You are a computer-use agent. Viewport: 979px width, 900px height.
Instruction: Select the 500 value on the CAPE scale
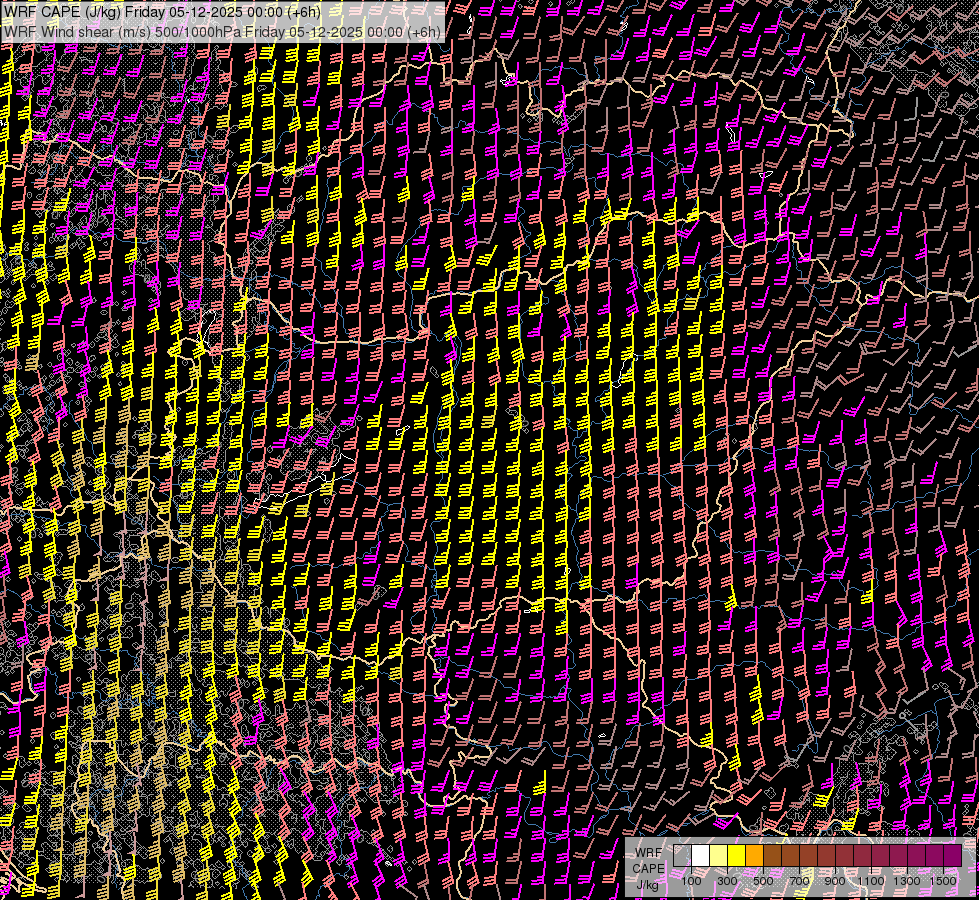click(763, 881)
